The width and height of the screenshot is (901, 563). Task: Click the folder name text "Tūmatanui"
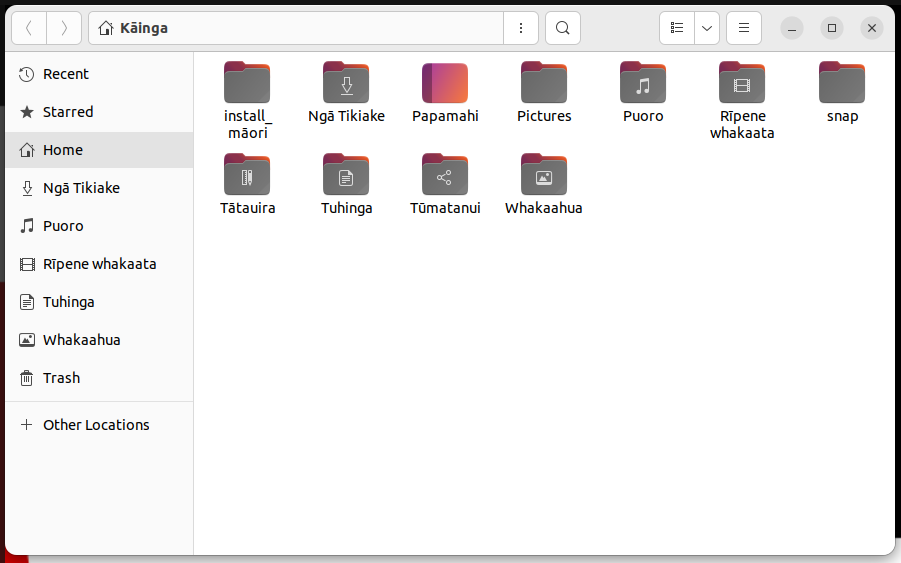(x=445, y=208)
